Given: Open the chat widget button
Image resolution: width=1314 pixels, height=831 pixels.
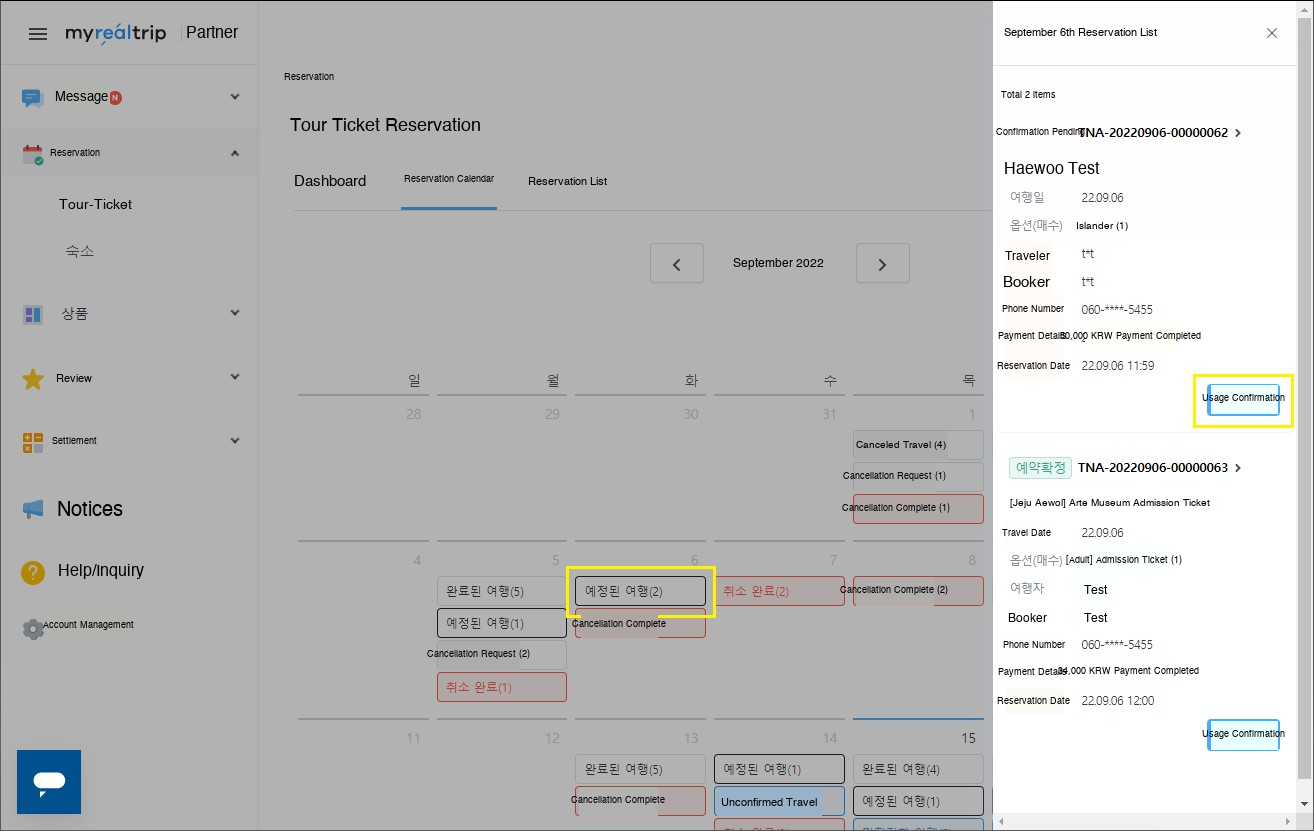Looking at the screenshot, I should click(49, 781).
